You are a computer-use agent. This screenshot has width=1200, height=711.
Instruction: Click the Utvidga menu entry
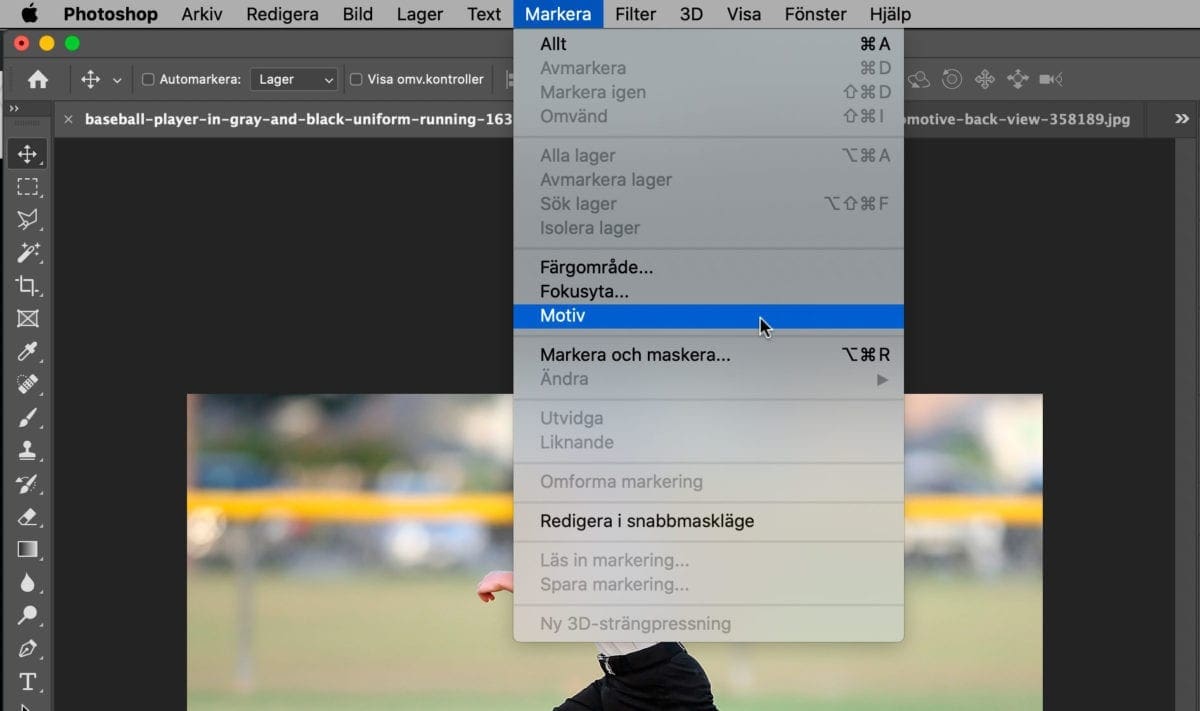[708, 418]
